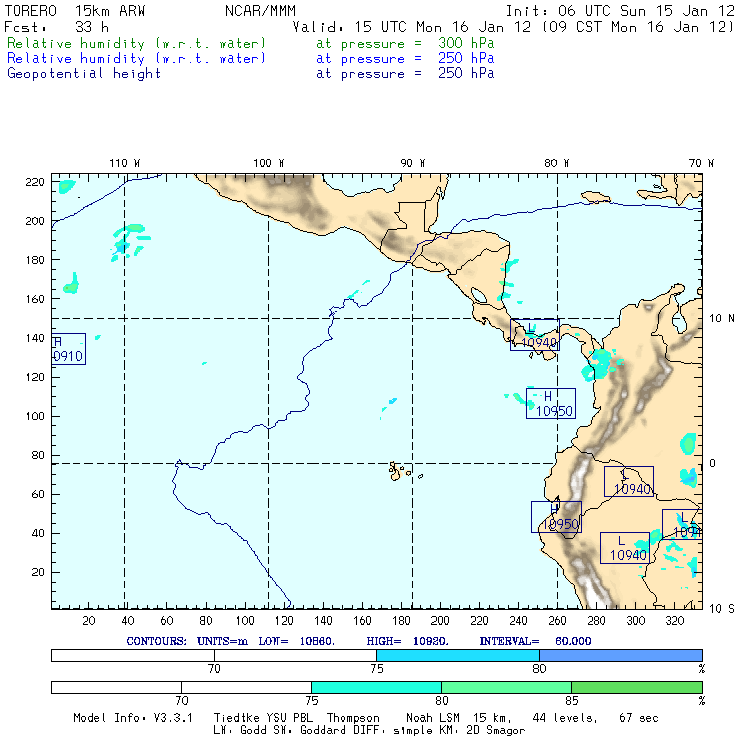Click the 'Init: 06 UTC Sun 15 Jan 12' text
740x740 pixels.
coord(620,11)
